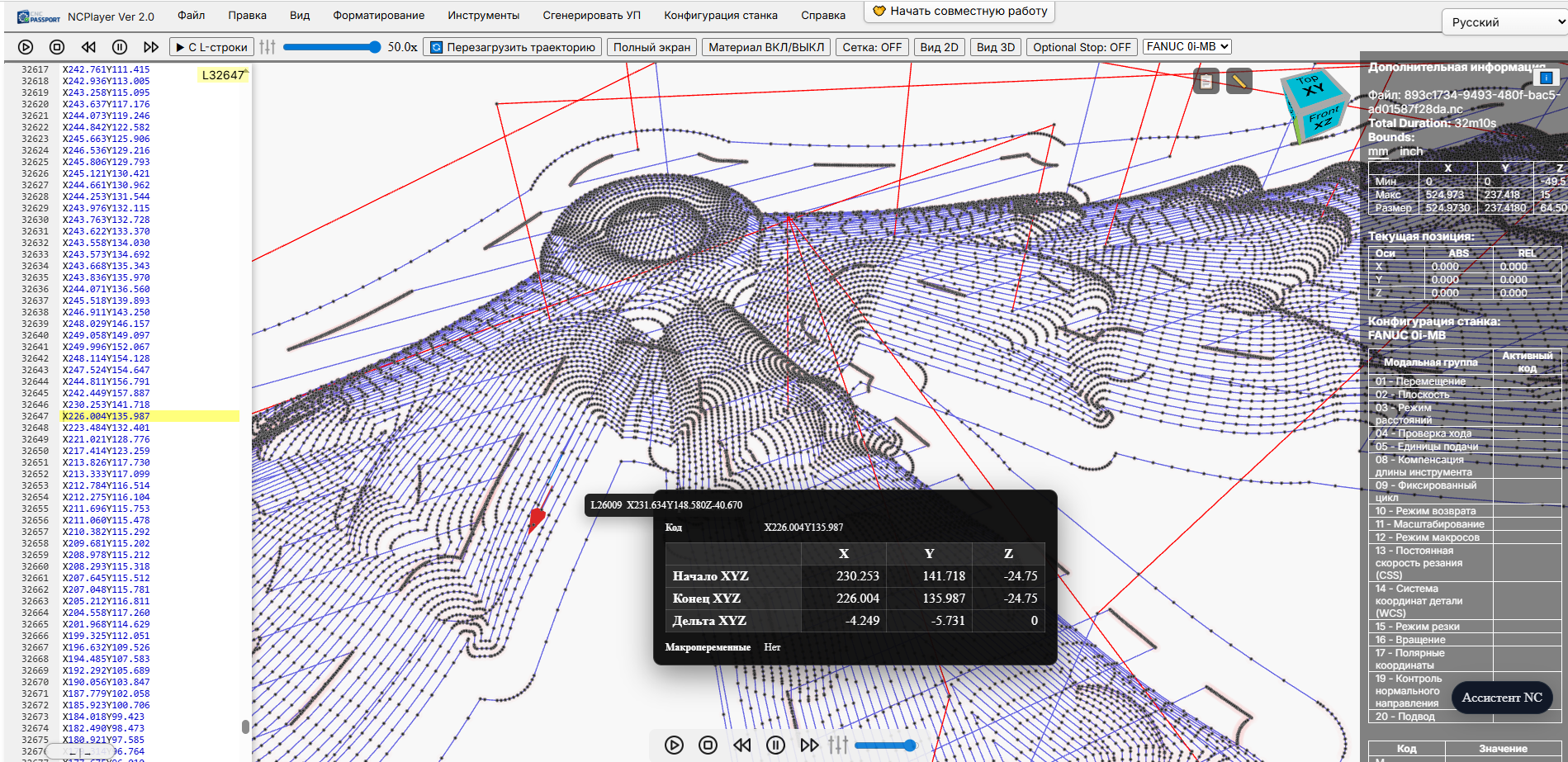
Task: Start playback from L-line button
Action: 211,47
